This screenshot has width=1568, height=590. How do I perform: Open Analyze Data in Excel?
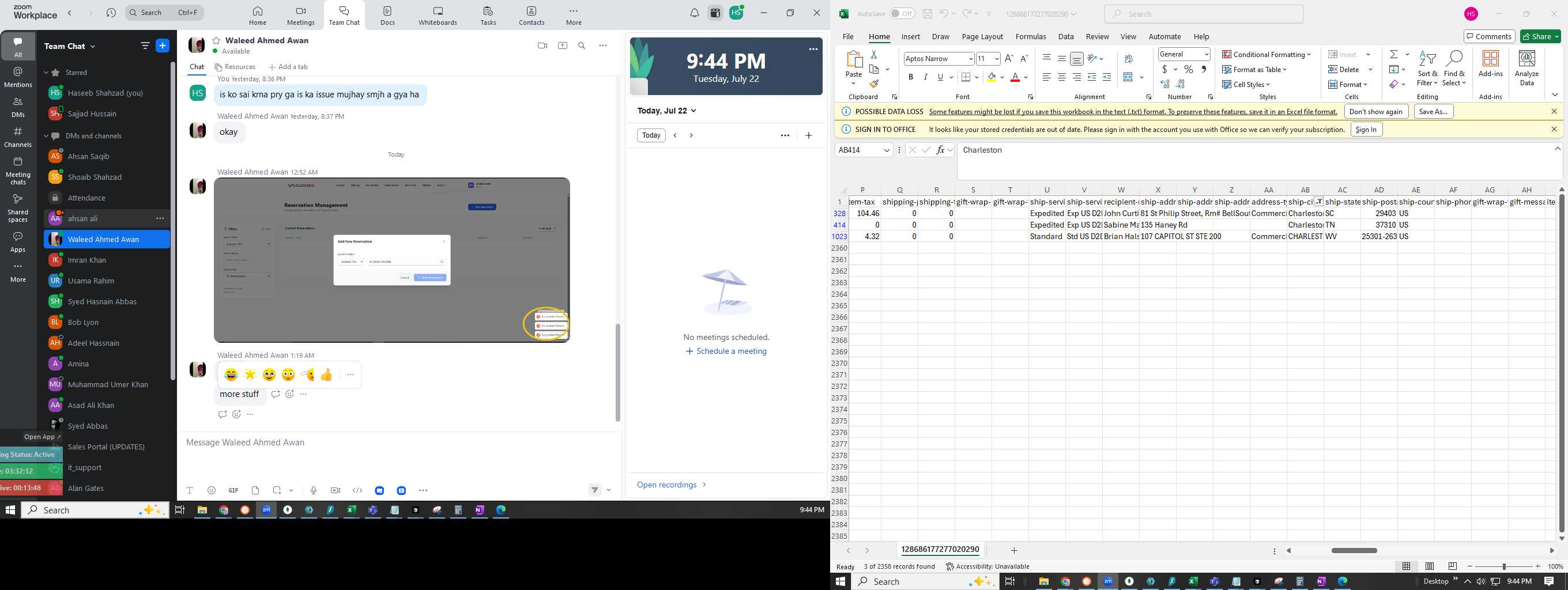point(1526,67)
